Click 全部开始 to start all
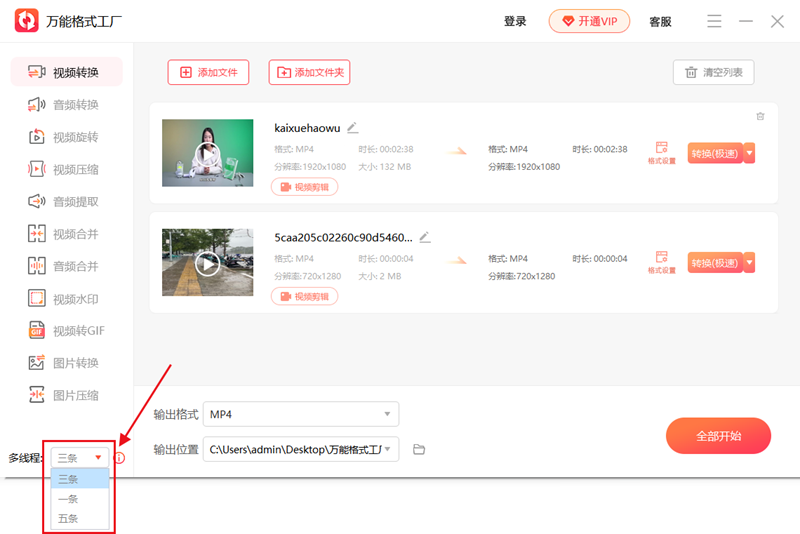The height and width of the screenshot is (534, 800). [718, 436]
